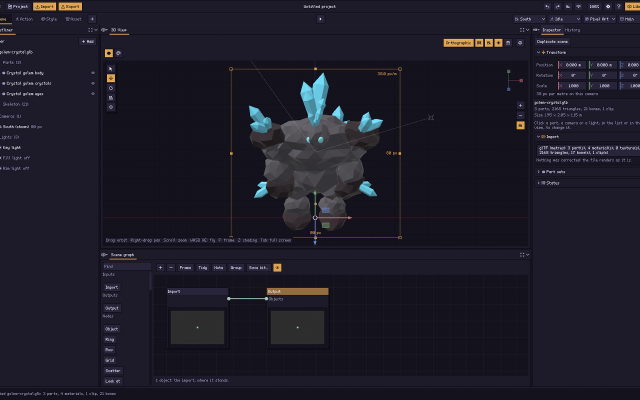Click the undo icon in top bar
Screen dimensions: 640x400
pyautogui.click(x=547, y=7)
